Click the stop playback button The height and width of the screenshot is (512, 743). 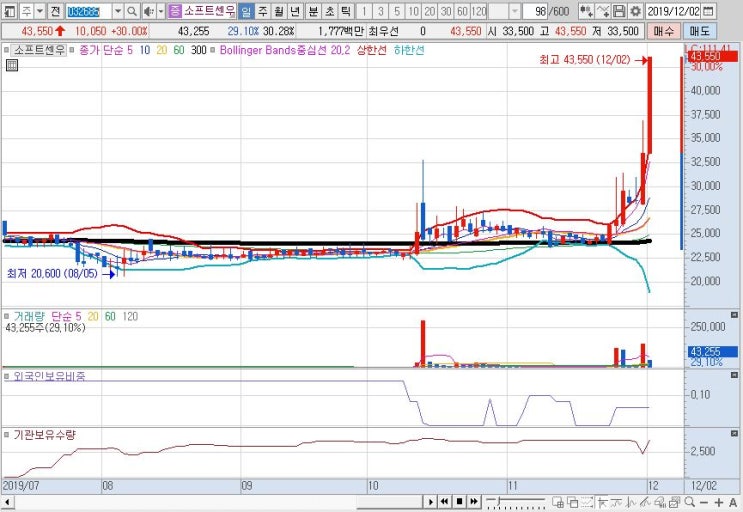(x=459, y=502)
